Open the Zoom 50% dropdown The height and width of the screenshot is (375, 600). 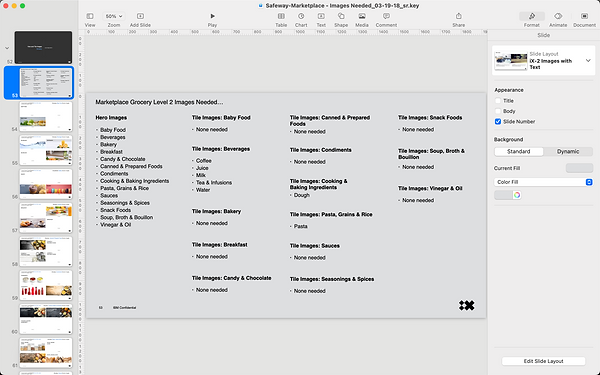(x=114, y=16)
